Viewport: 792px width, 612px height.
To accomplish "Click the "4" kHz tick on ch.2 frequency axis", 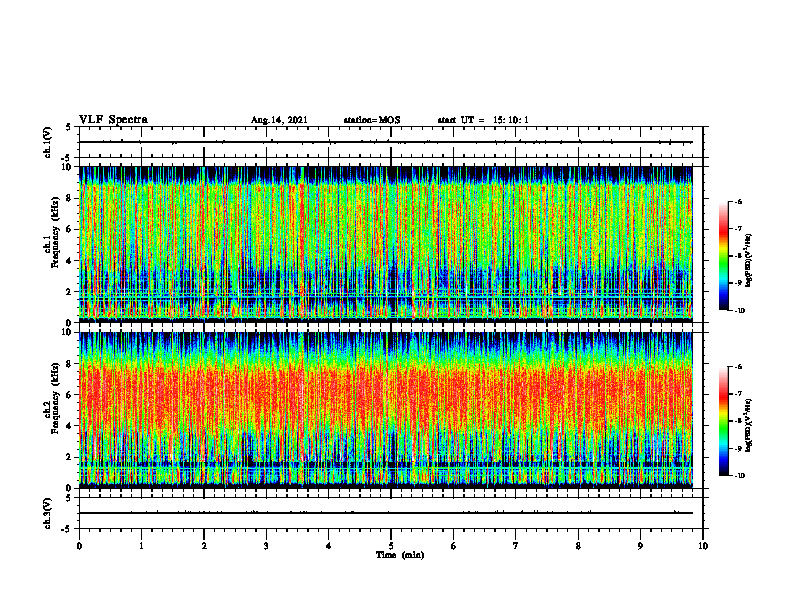I will point(70,426).
